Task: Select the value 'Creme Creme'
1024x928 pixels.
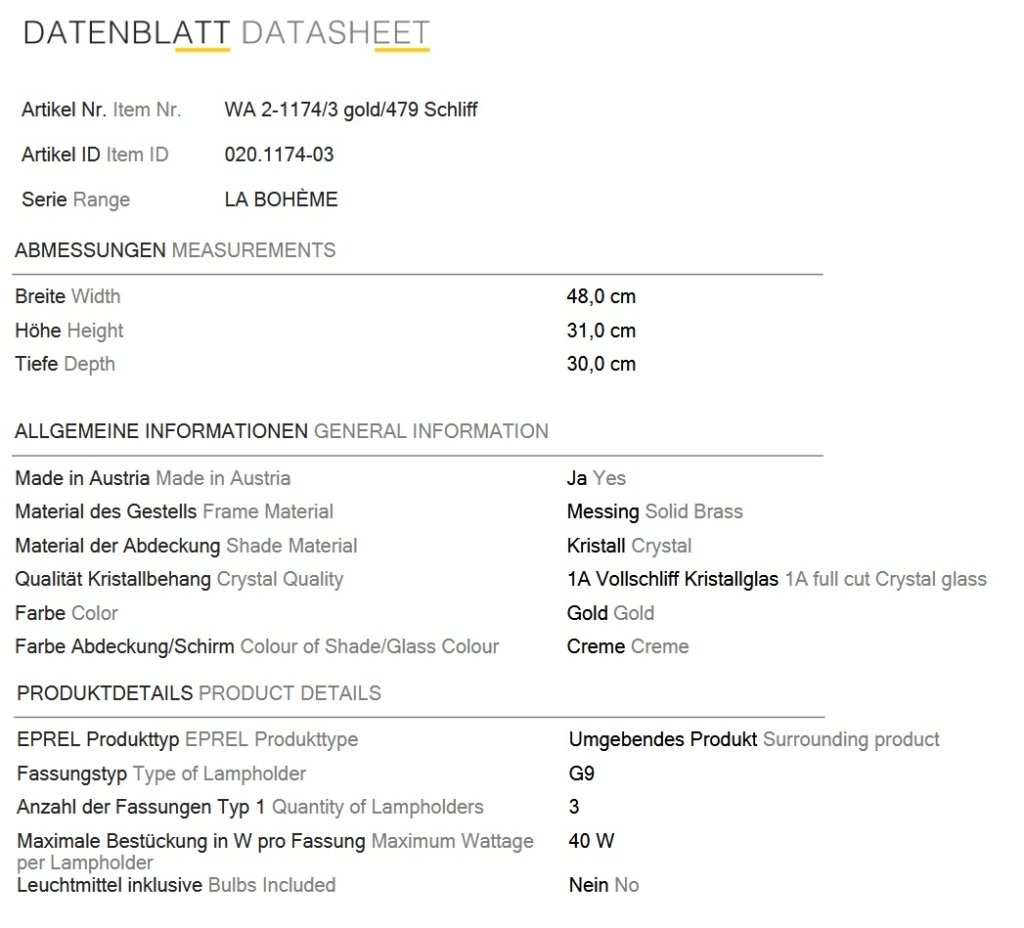Action: (628, 647)
